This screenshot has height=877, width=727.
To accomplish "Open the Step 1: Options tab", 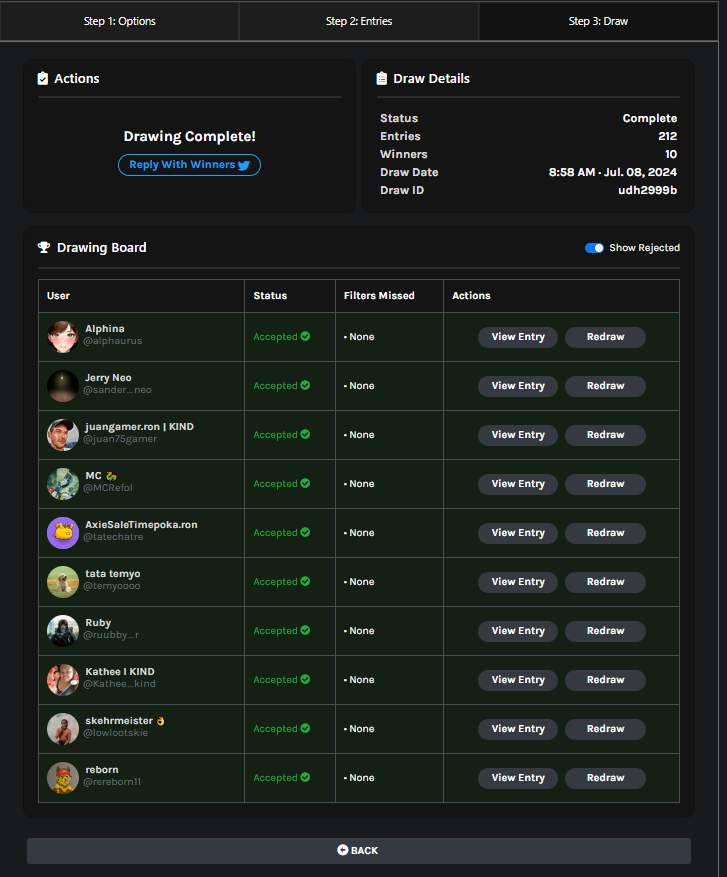I will pos(120,21).
